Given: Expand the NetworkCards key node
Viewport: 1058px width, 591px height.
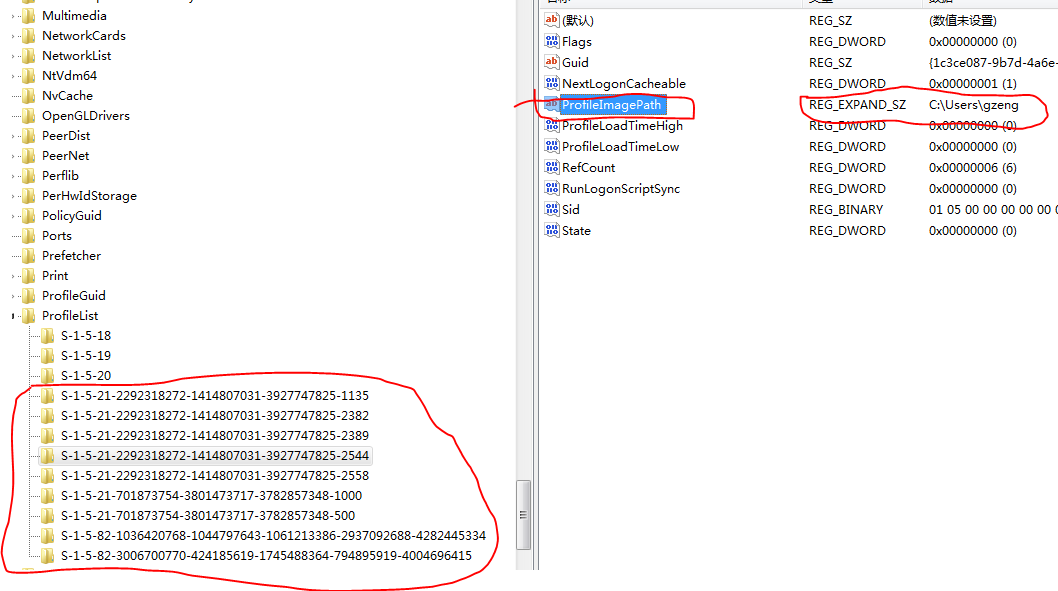Looking at the screenshot, I should coord(14,36).
